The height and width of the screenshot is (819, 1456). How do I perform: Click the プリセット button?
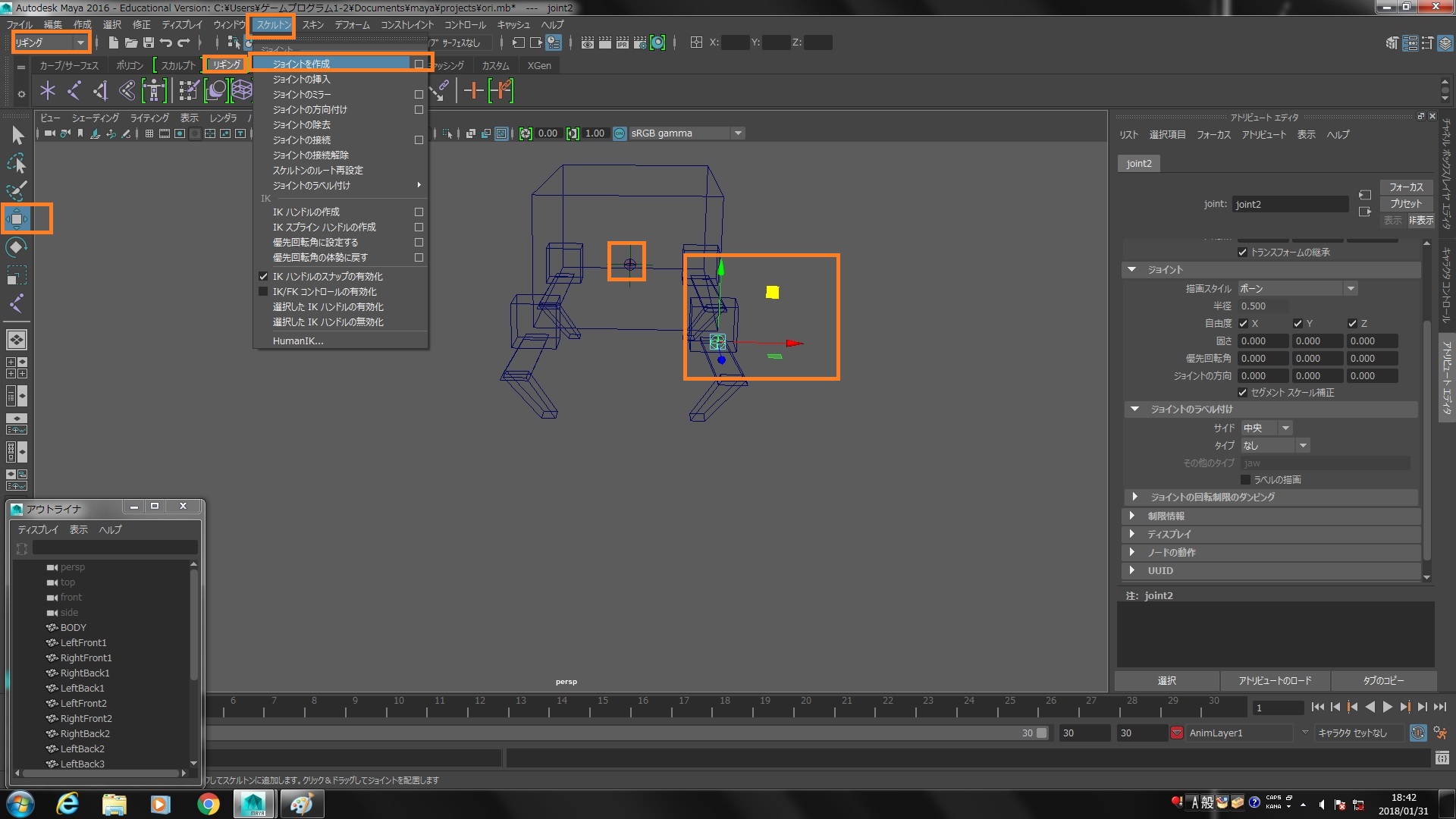[x=1406, y=204]
